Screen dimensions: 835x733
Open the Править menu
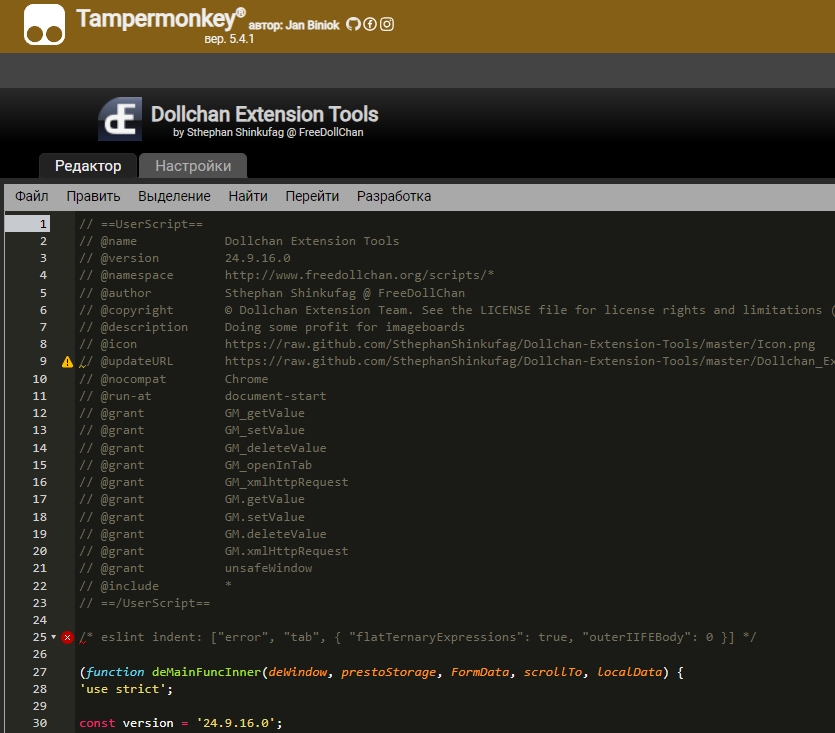pyautogui.click(x=93, y=196)
